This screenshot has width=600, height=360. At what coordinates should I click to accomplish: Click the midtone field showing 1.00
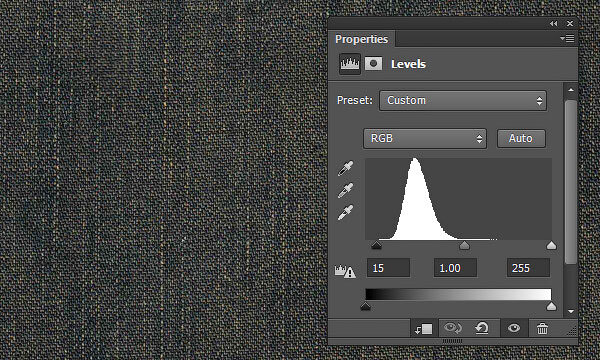455,268
